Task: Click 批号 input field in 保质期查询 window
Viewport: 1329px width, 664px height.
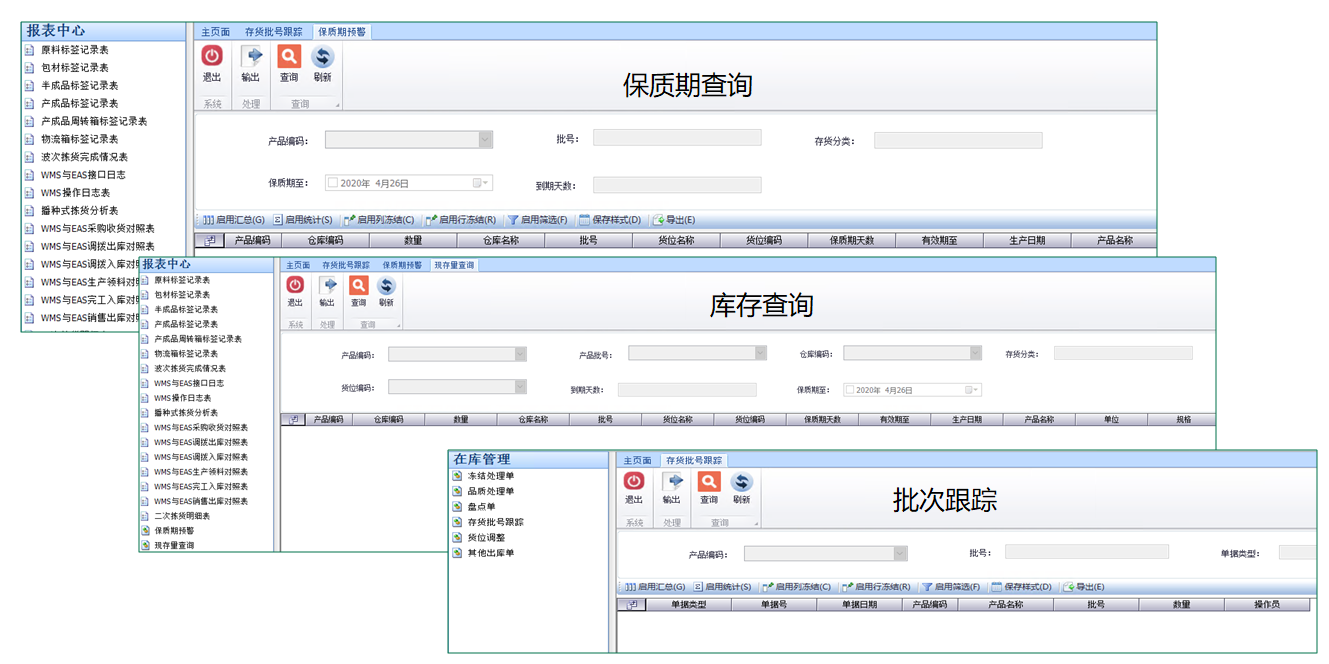Action: (x=677, y=138)
